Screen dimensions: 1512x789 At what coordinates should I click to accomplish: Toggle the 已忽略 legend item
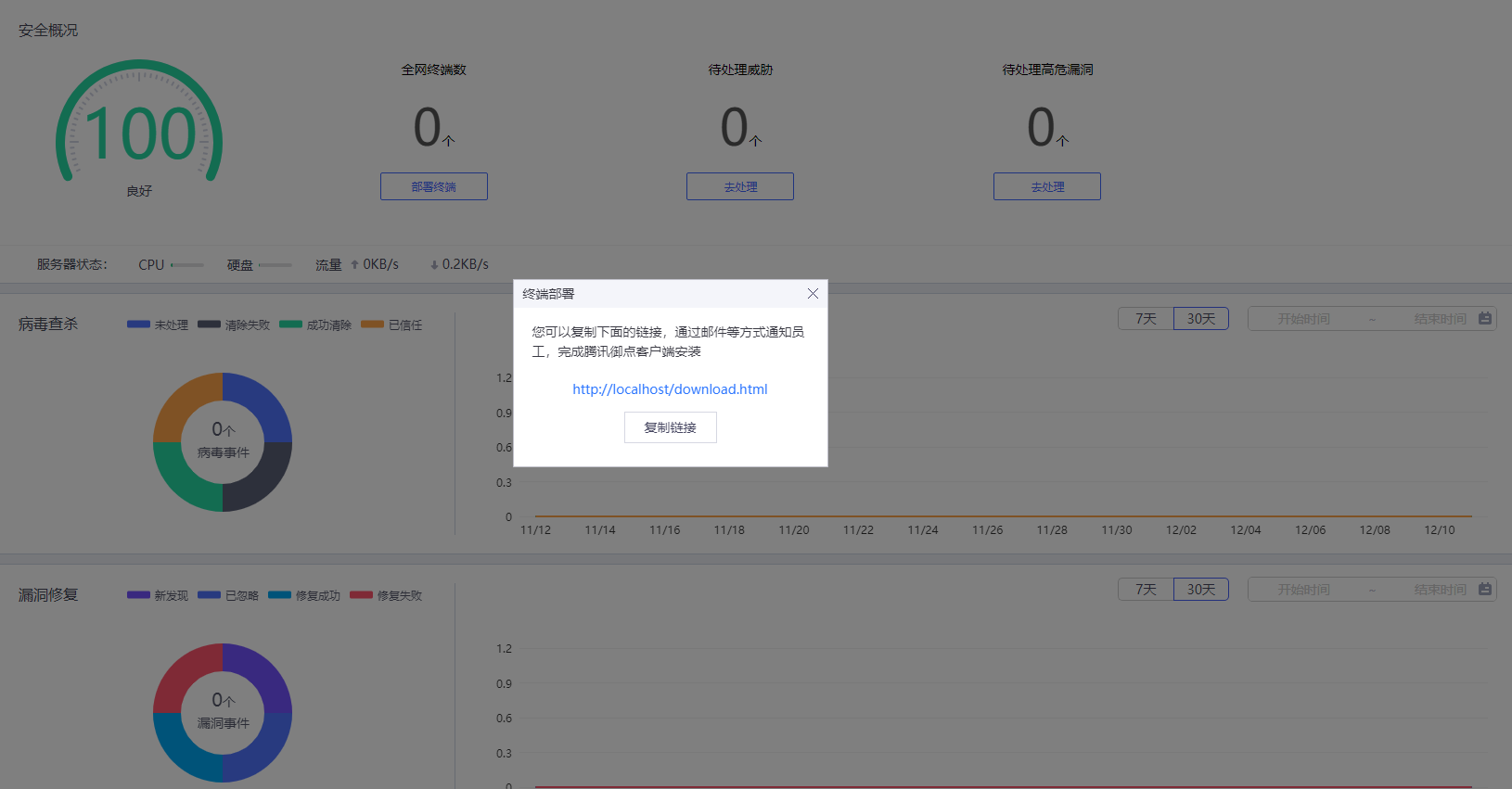[x=228, y=595]
